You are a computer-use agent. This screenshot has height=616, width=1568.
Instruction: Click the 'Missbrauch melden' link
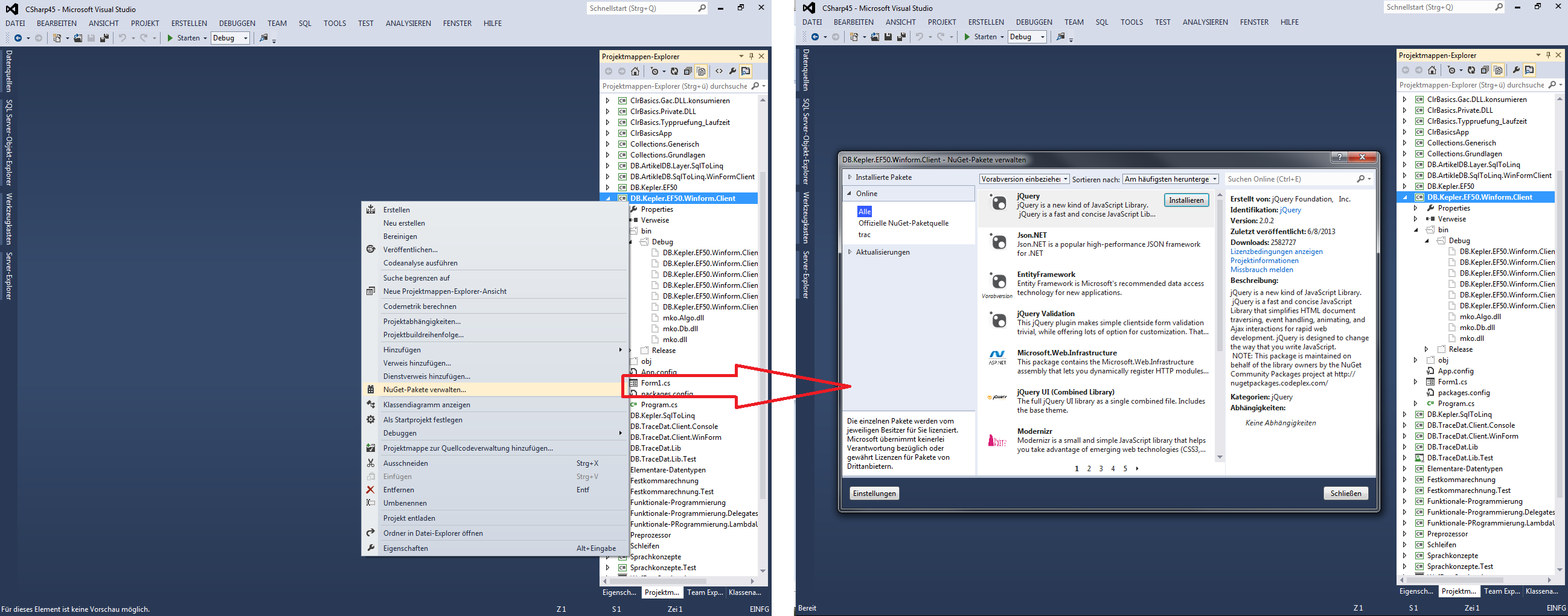point(1262,269)
